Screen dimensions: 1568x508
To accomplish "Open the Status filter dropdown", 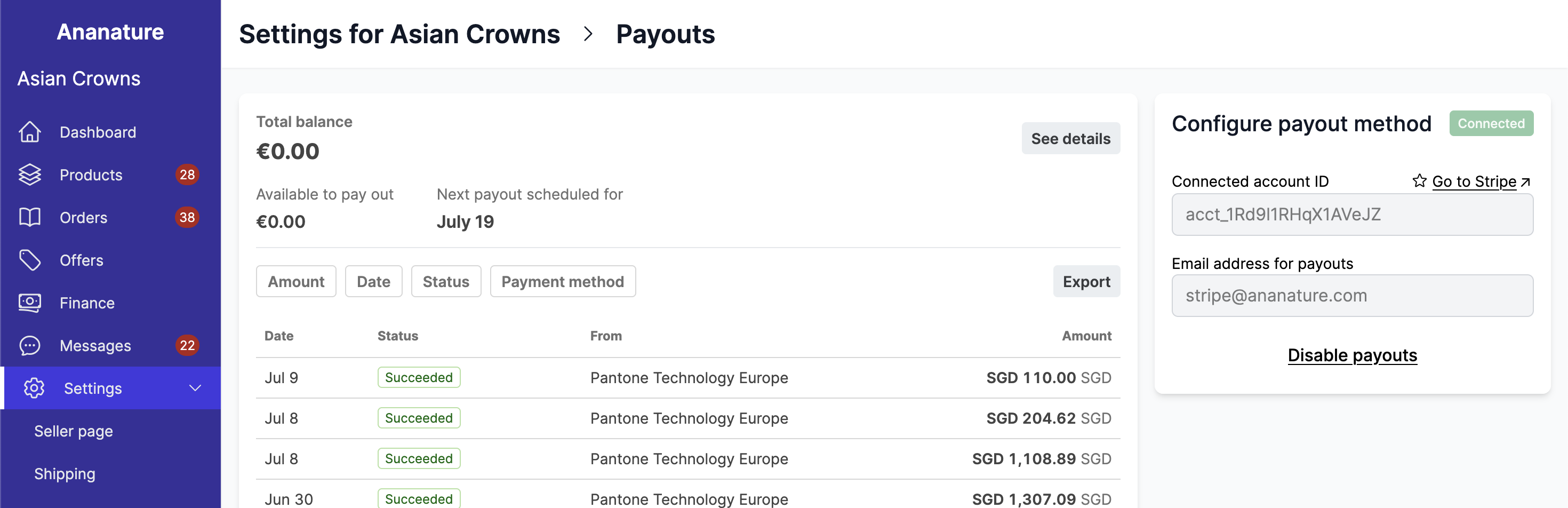I will (445, 281).
